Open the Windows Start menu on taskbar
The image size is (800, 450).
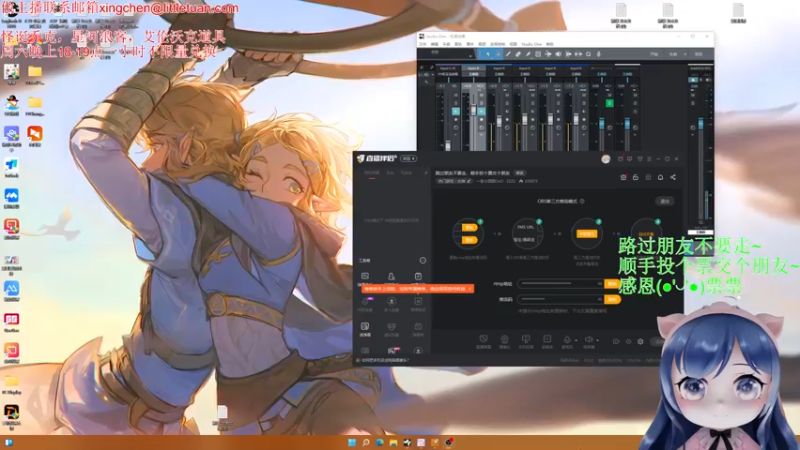click(352, 442)
